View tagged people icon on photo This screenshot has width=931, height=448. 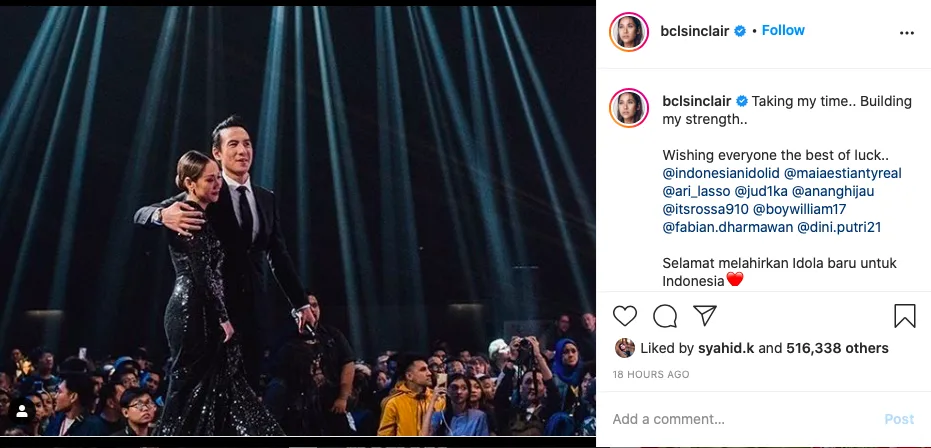(x=22, y=410)
